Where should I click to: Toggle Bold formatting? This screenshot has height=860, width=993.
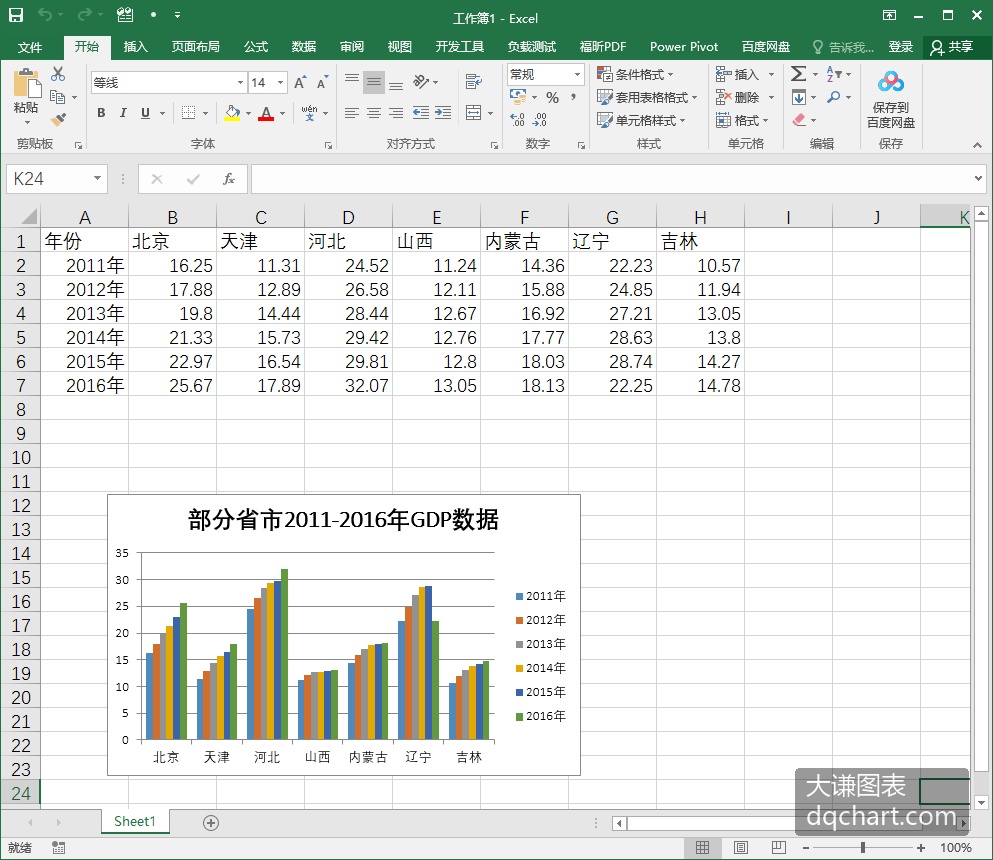click(101, 113)
